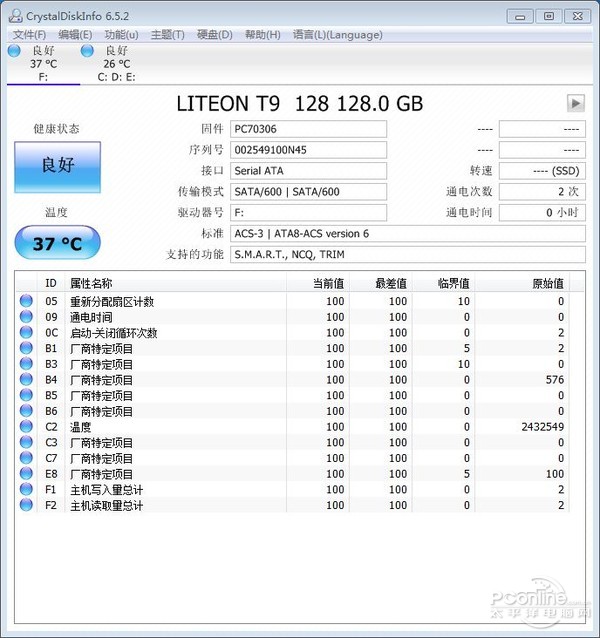
Task: Select the 重新分配扇区计数 attribute name
Action: (112, 302)
